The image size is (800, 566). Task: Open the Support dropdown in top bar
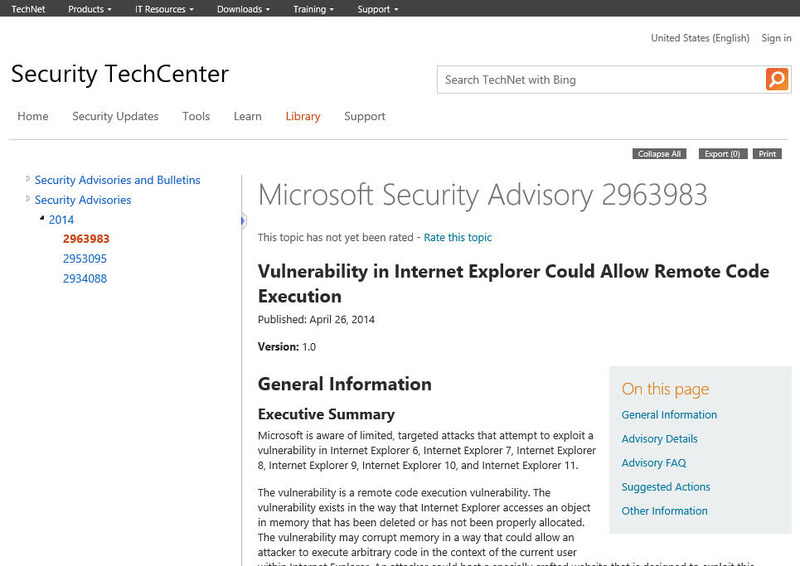coord(377,9)
